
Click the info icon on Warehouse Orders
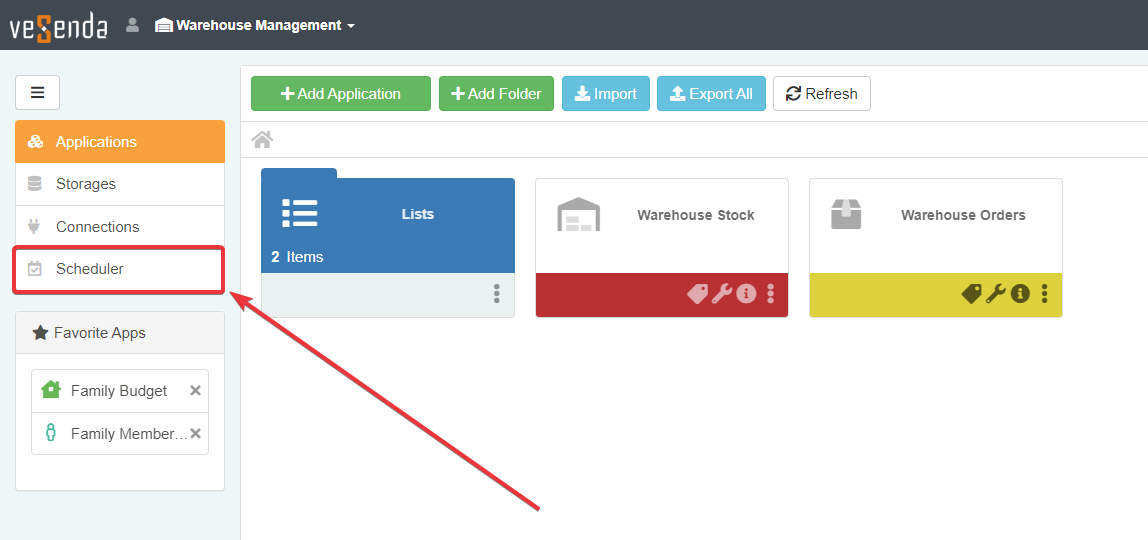point(1020,294)
